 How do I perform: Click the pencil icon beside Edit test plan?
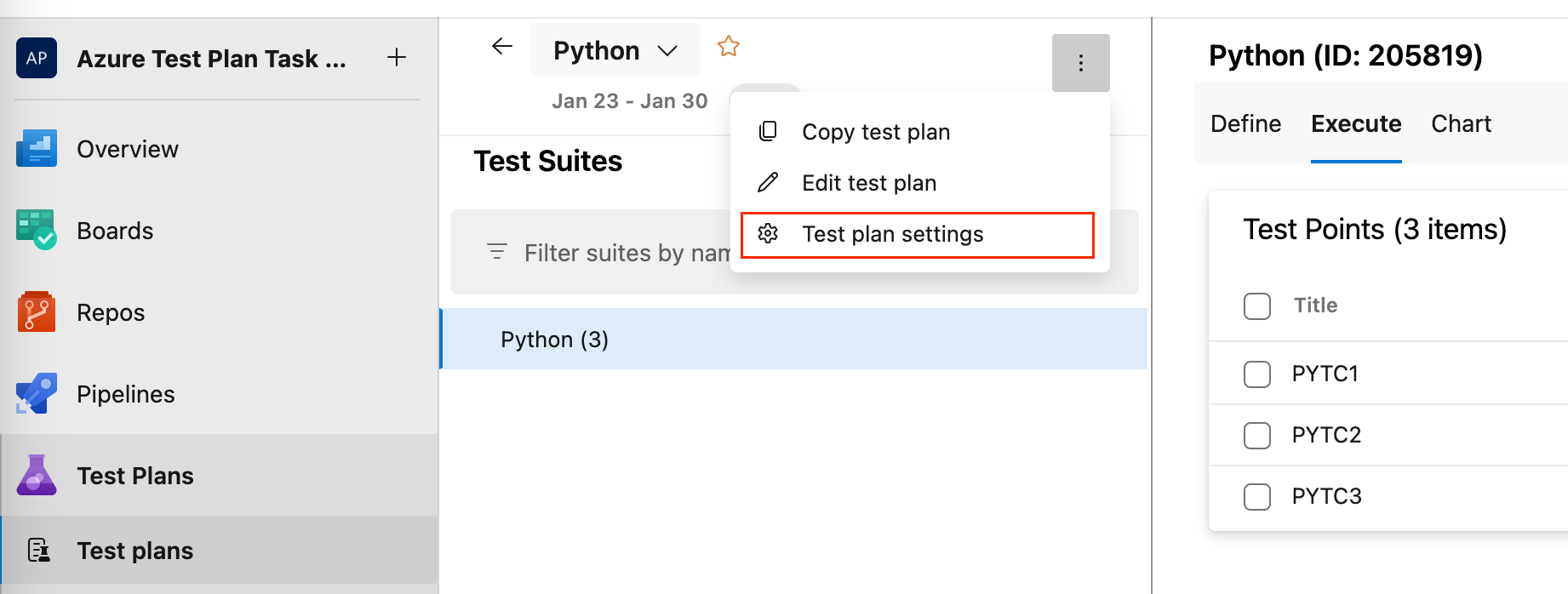(769, 182)
